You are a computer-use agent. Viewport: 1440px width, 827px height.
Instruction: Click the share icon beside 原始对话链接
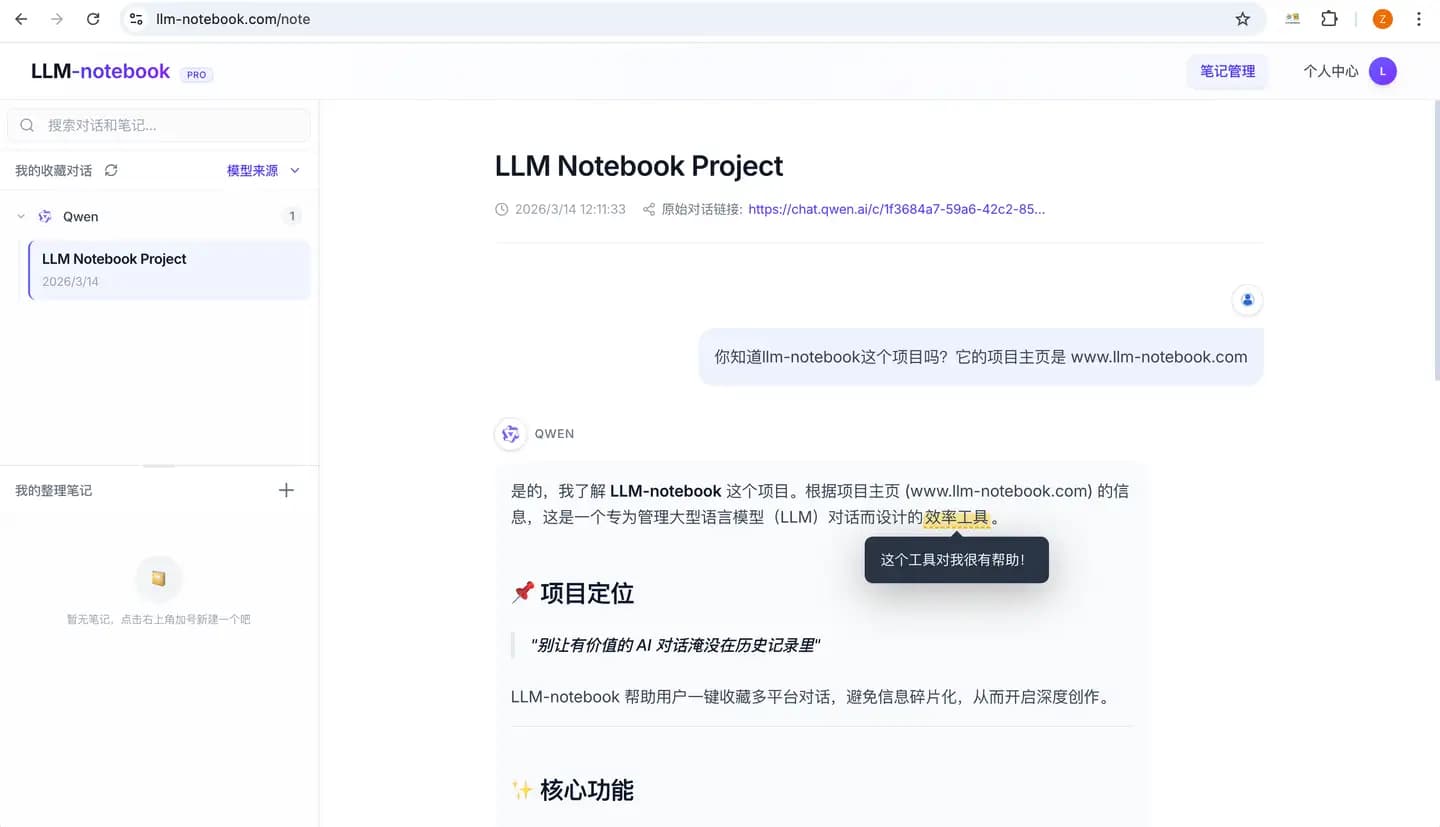click(x=649, y=209)
